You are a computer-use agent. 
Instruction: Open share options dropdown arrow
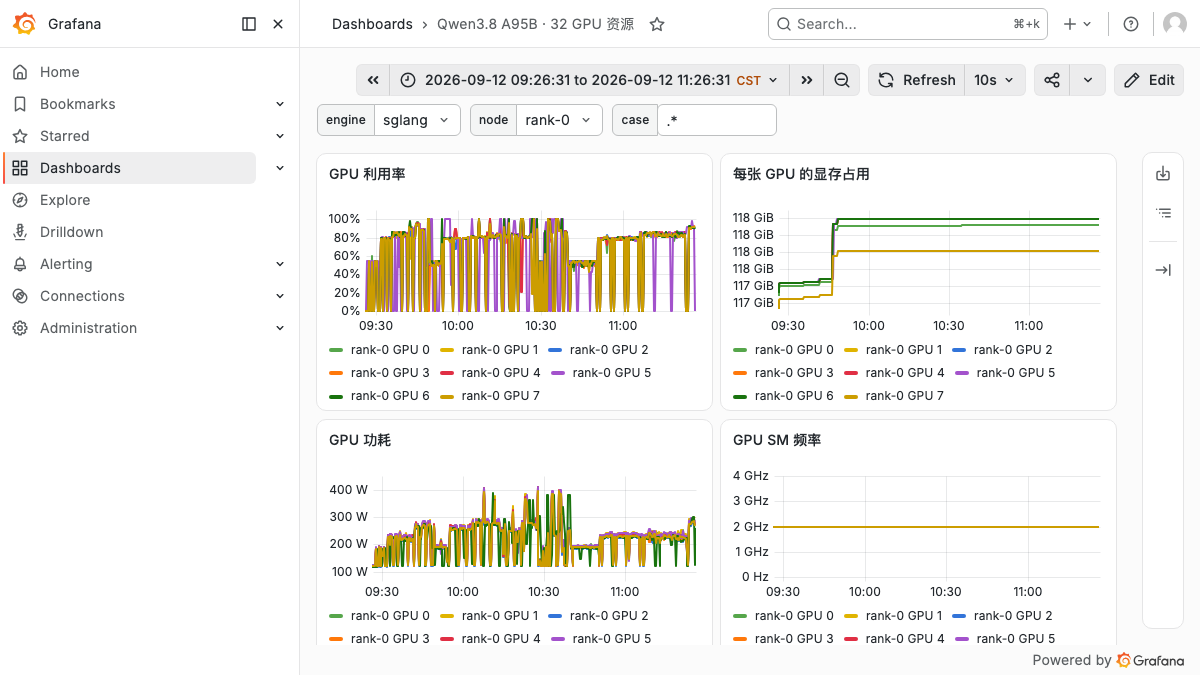1088,80
